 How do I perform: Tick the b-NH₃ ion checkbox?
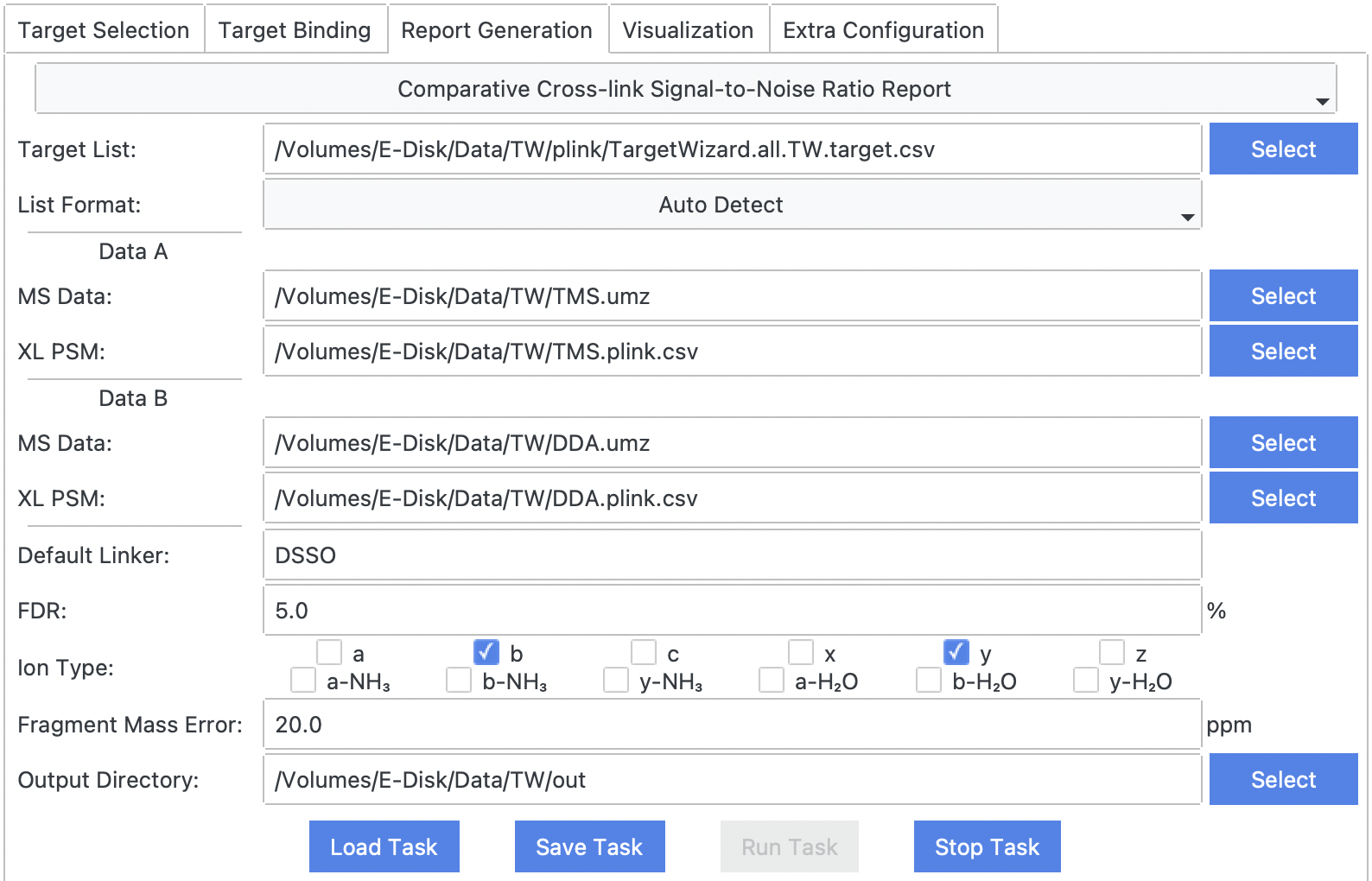(x=459, y=681)
